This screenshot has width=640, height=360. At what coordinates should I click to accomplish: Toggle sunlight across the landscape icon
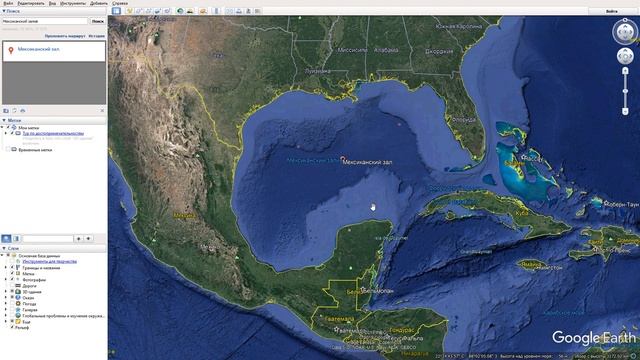190,11
